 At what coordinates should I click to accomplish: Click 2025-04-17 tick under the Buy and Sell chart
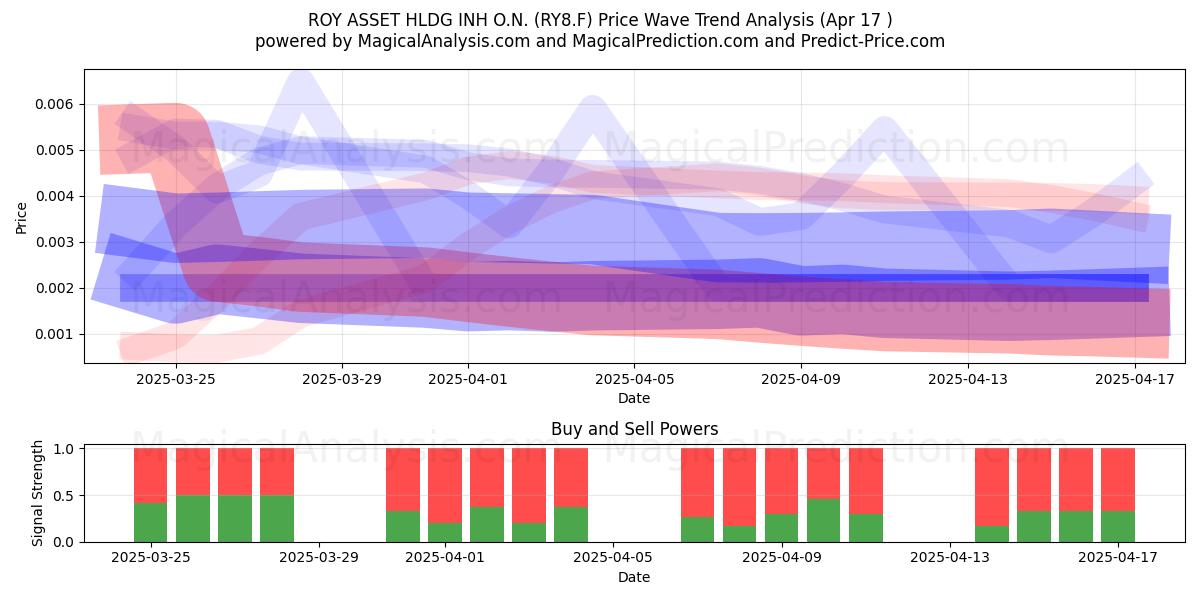(1118, 558)
